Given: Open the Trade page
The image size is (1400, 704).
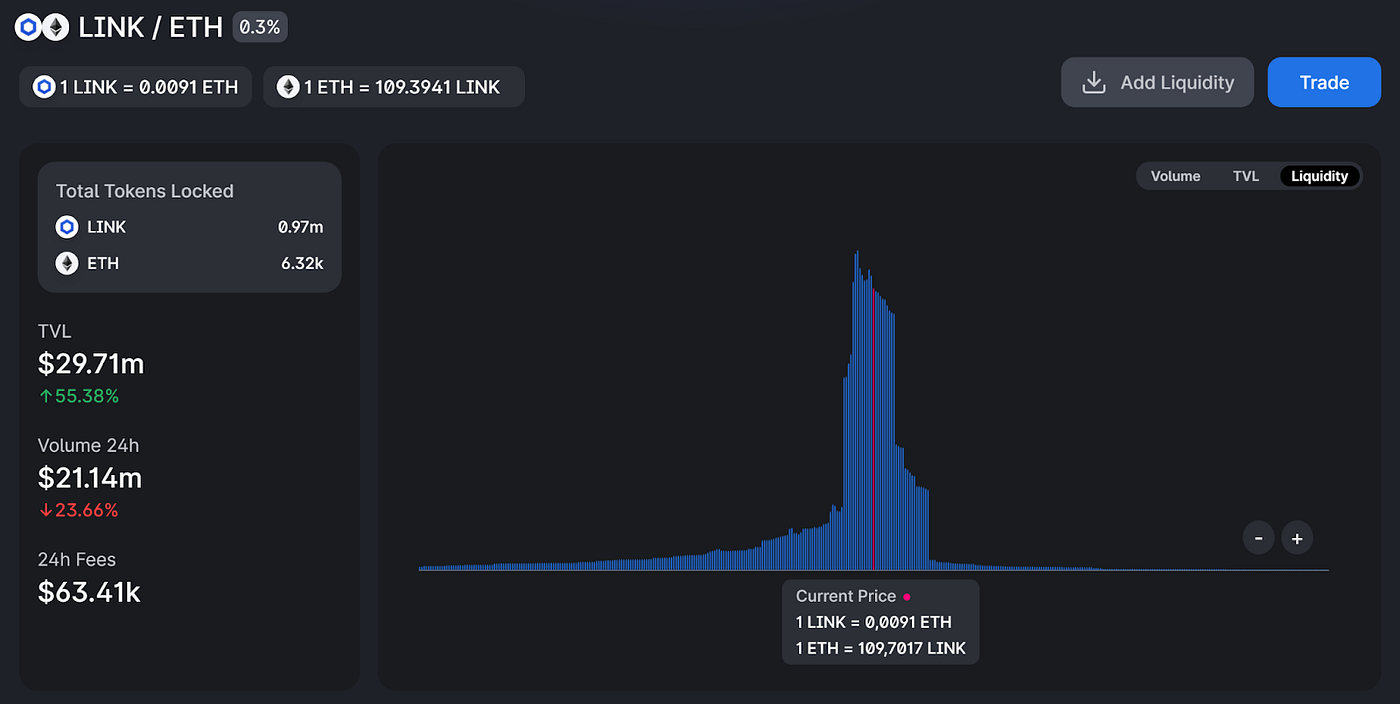Looking at the screenshot, I should (1324, 82).
